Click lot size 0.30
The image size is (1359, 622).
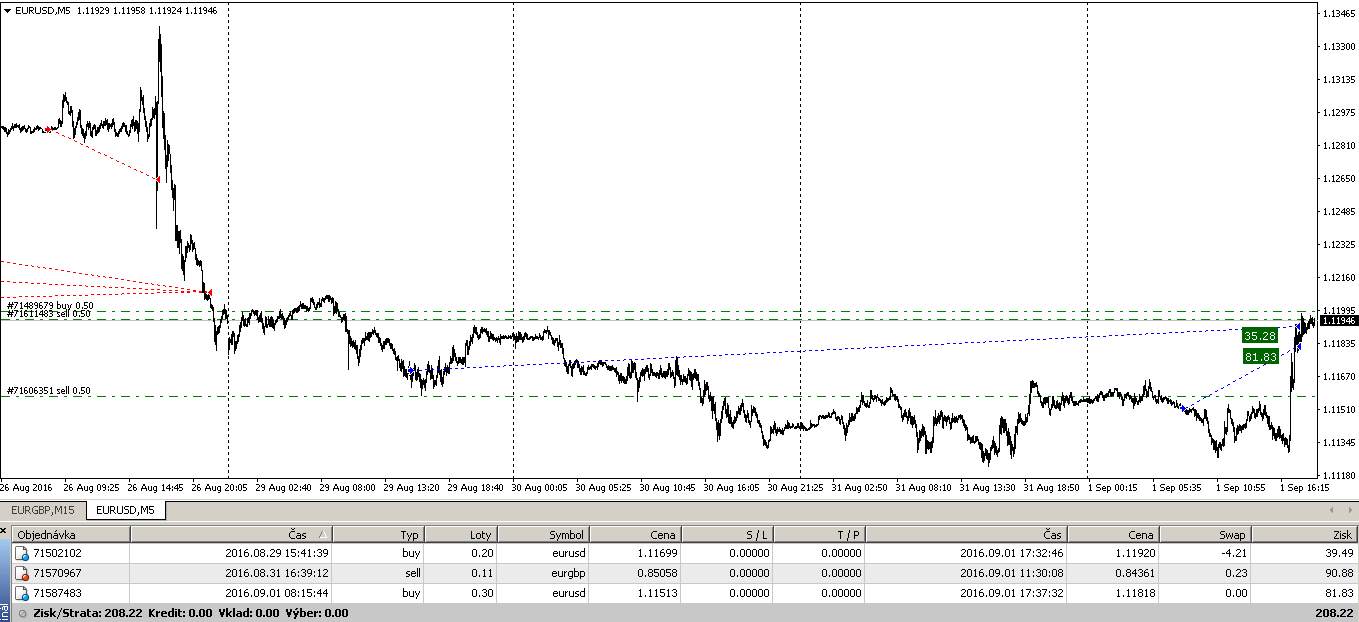[x=481, y=593]
